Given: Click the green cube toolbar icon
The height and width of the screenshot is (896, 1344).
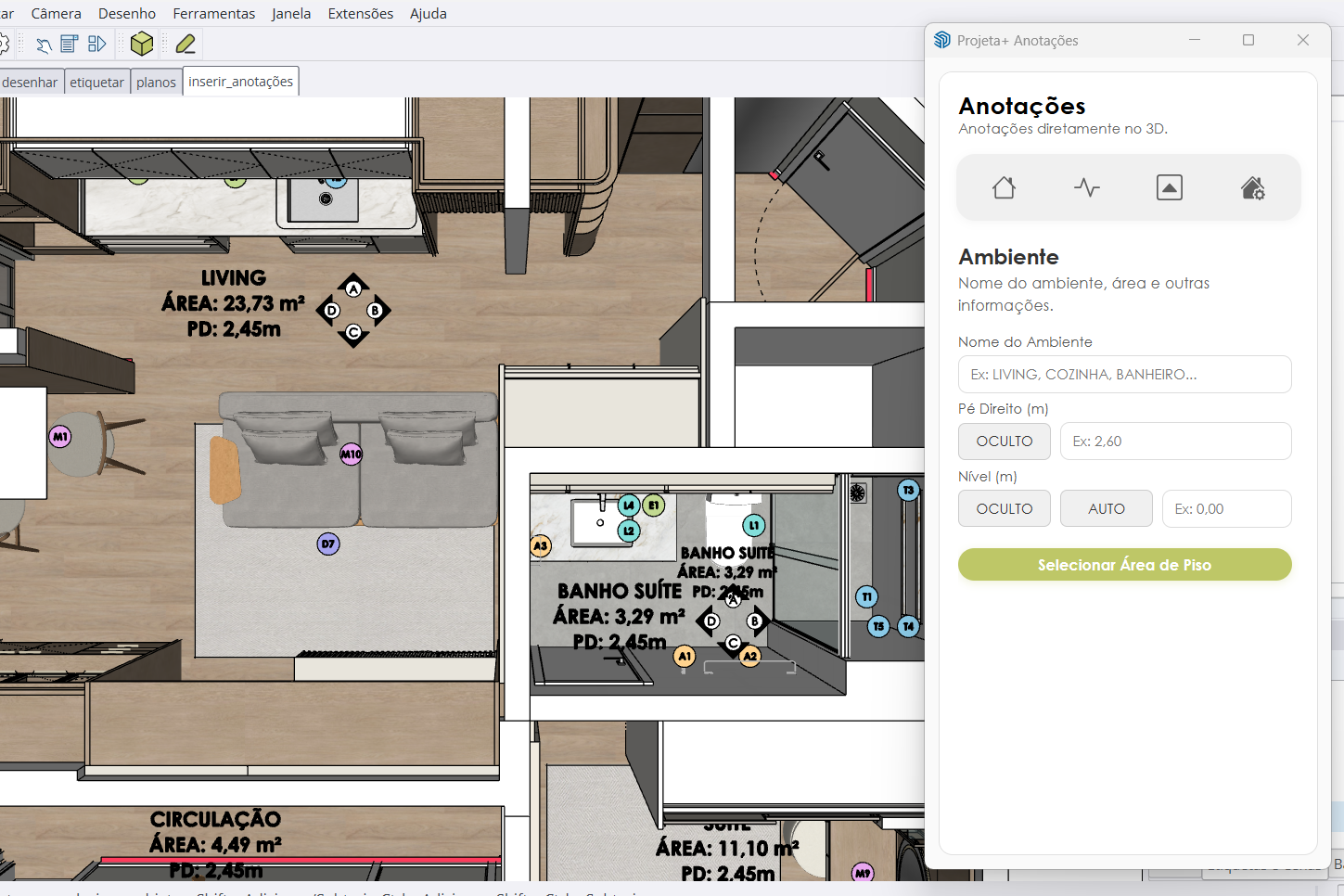Looking at the screenshot, I should 142,44.
